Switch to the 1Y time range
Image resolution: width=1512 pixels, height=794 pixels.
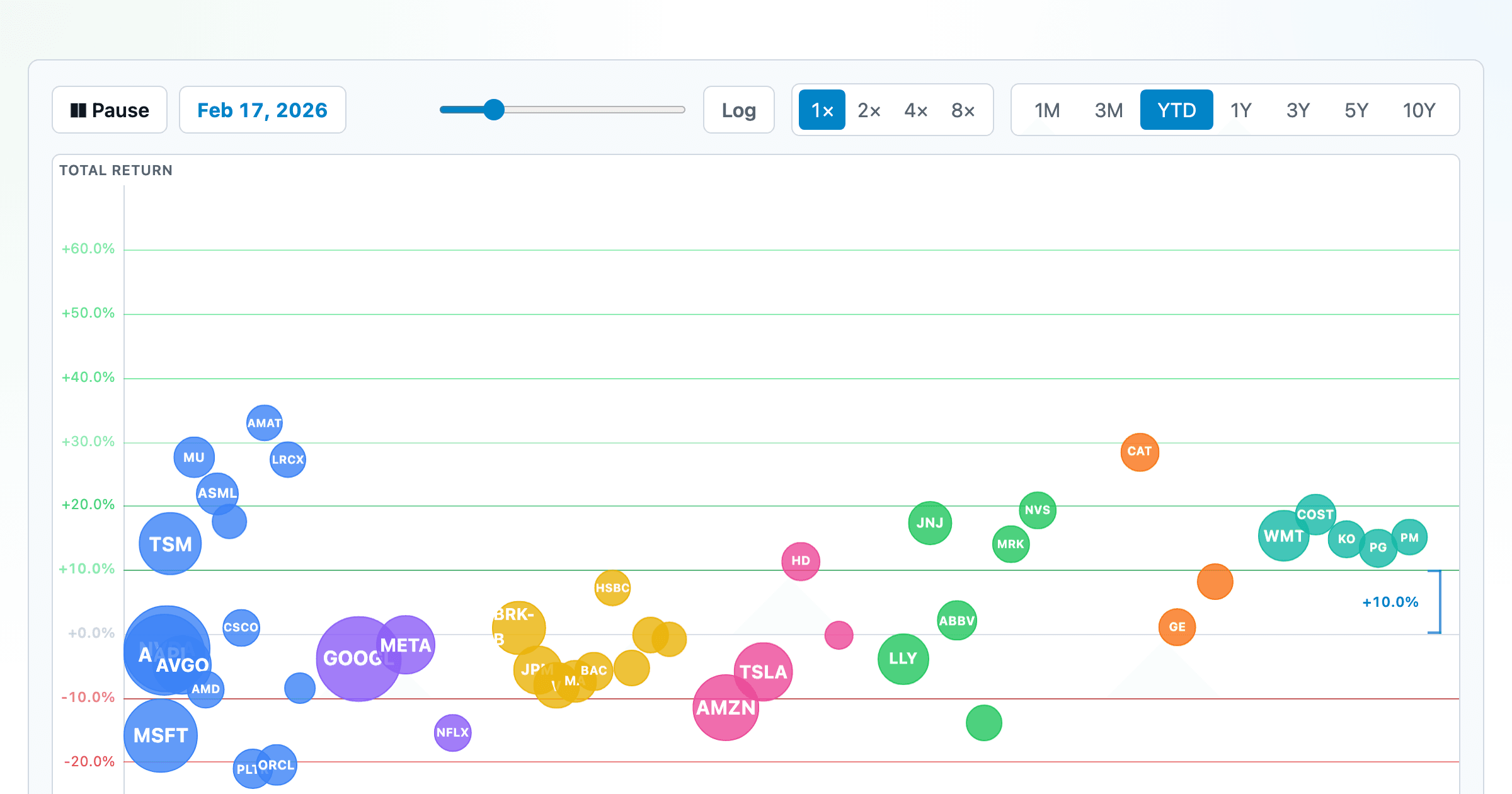click(1241, 110)
